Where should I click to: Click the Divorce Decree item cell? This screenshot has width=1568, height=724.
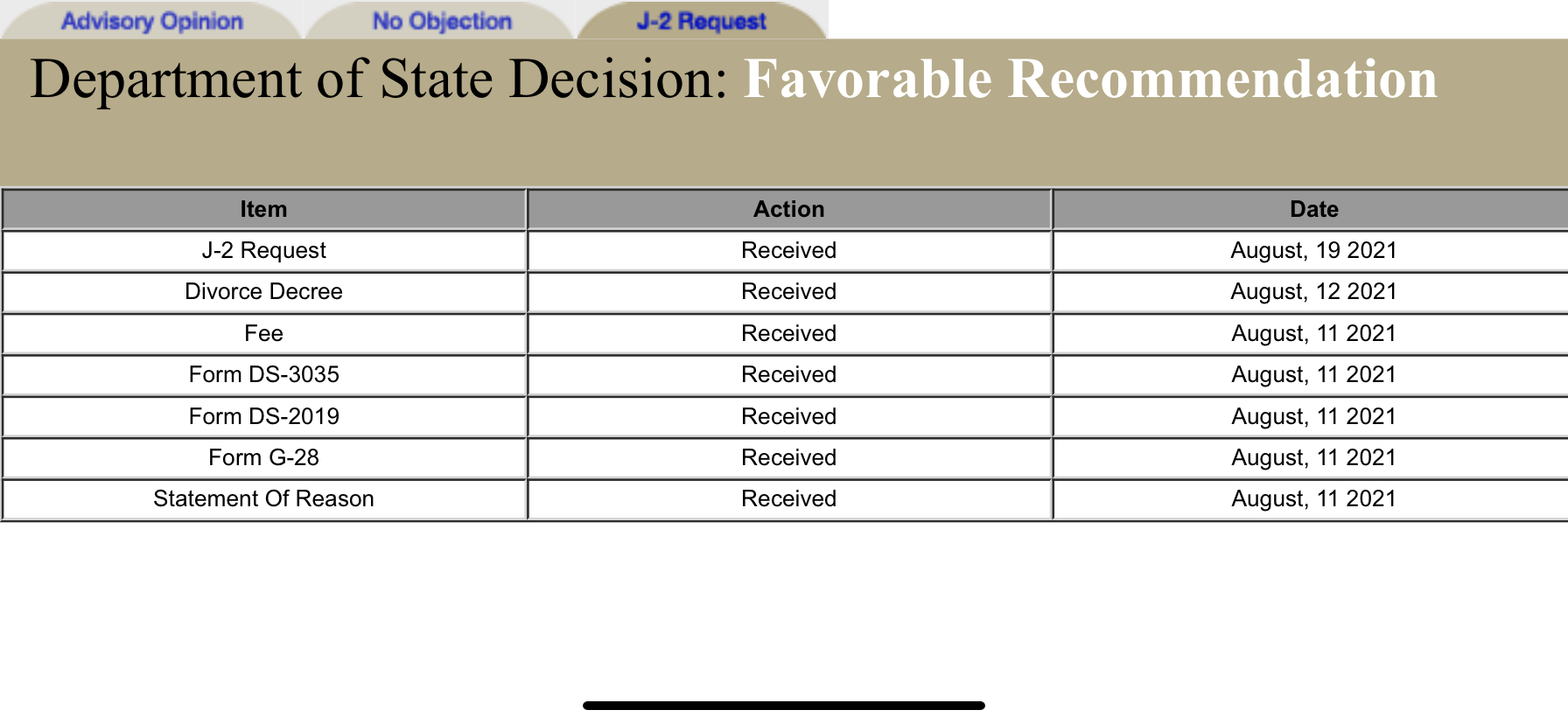coord(263,291)
